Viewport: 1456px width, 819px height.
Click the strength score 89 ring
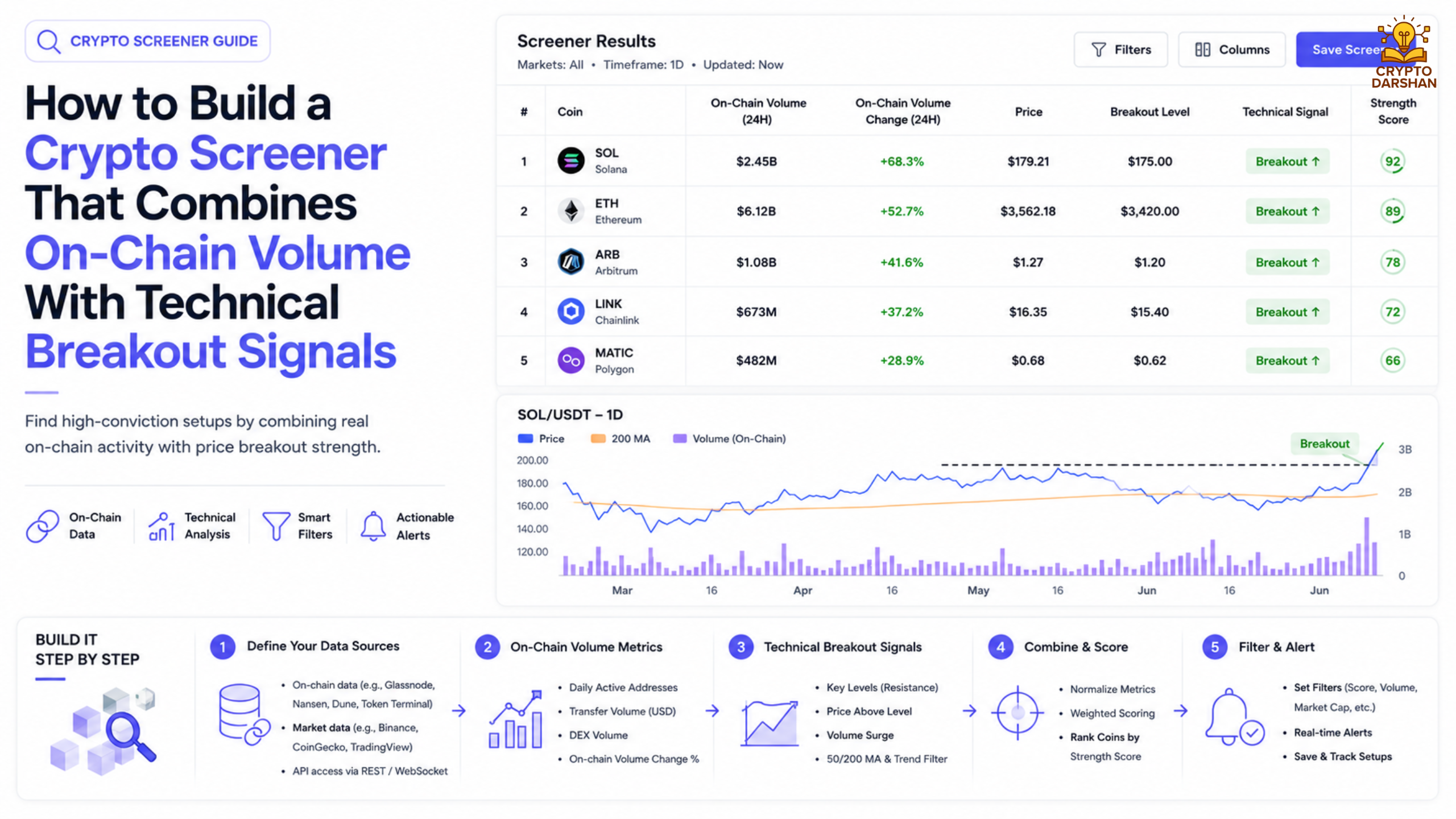pos(1393,212)
